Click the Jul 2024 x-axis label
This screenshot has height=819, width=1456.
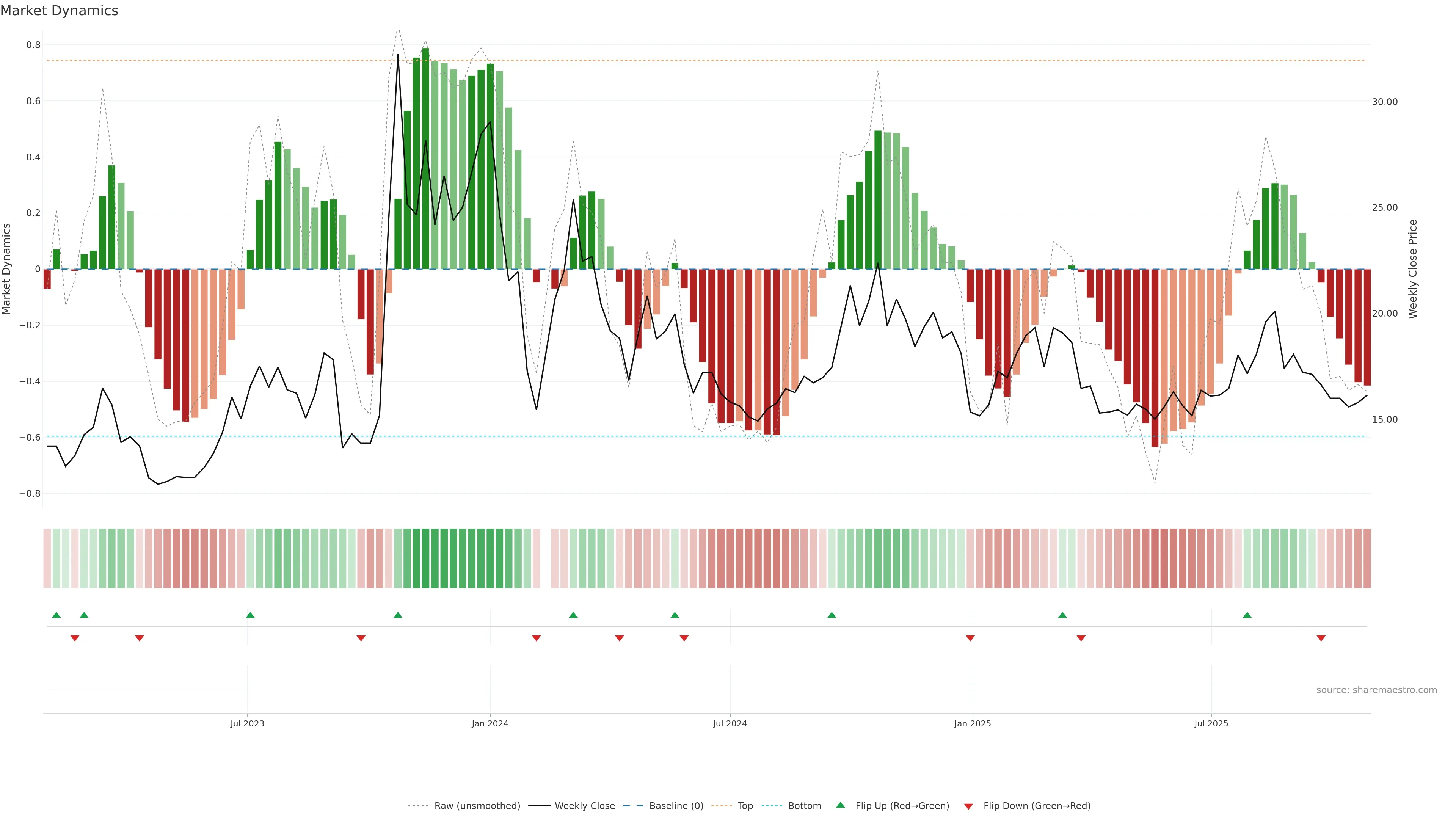(x=730, y=723)
